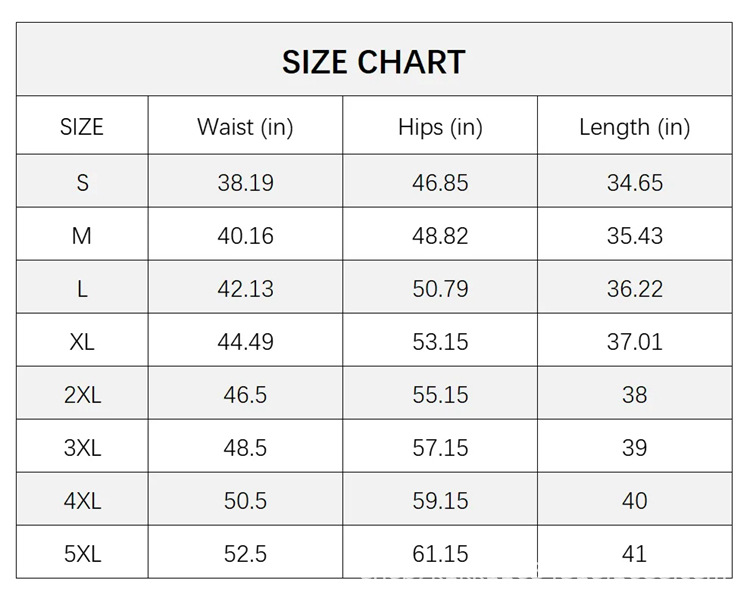Click the 5XL size row label
This screenshot has height=602, width=750.
point(82,554)
